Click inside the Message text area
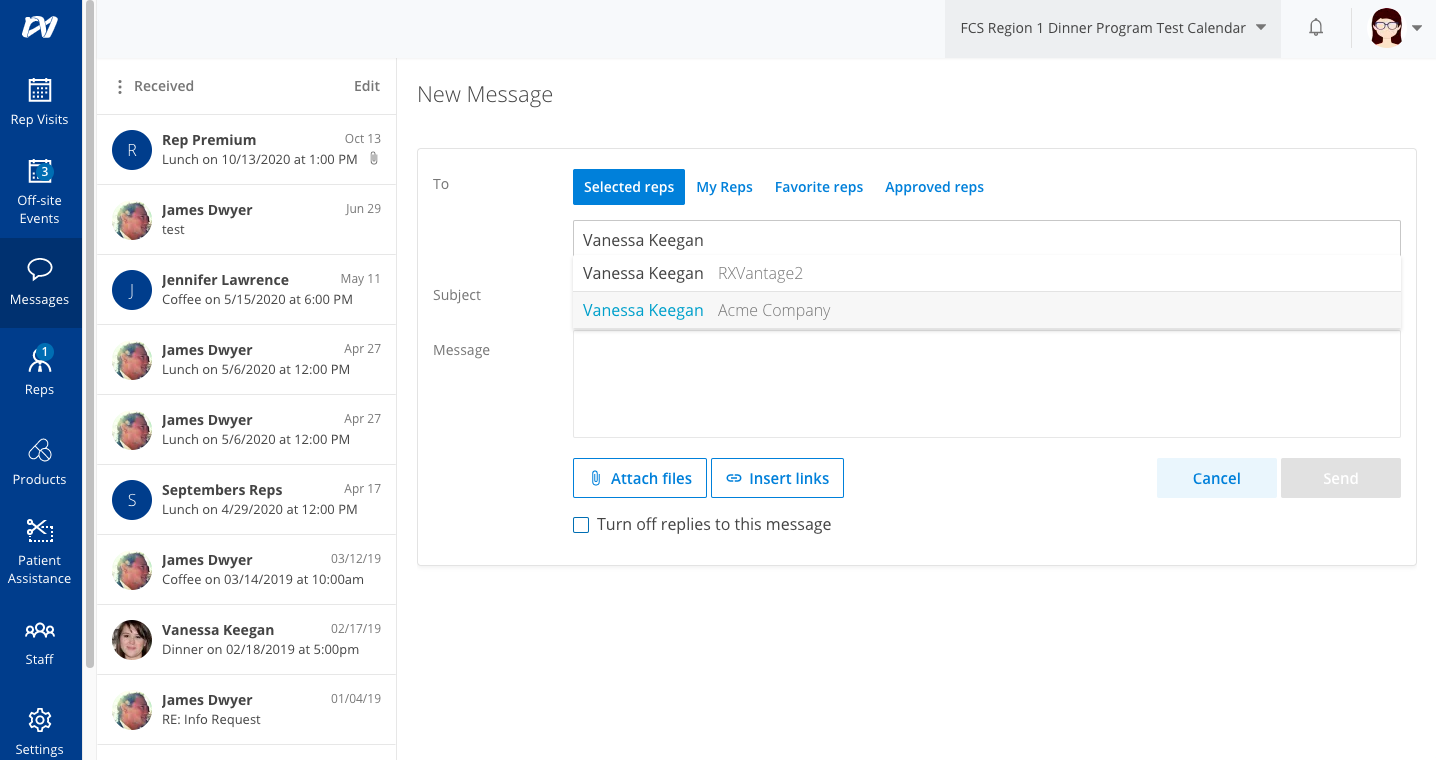The width and height of the screenshot is (1436, 760). point(985,385)
